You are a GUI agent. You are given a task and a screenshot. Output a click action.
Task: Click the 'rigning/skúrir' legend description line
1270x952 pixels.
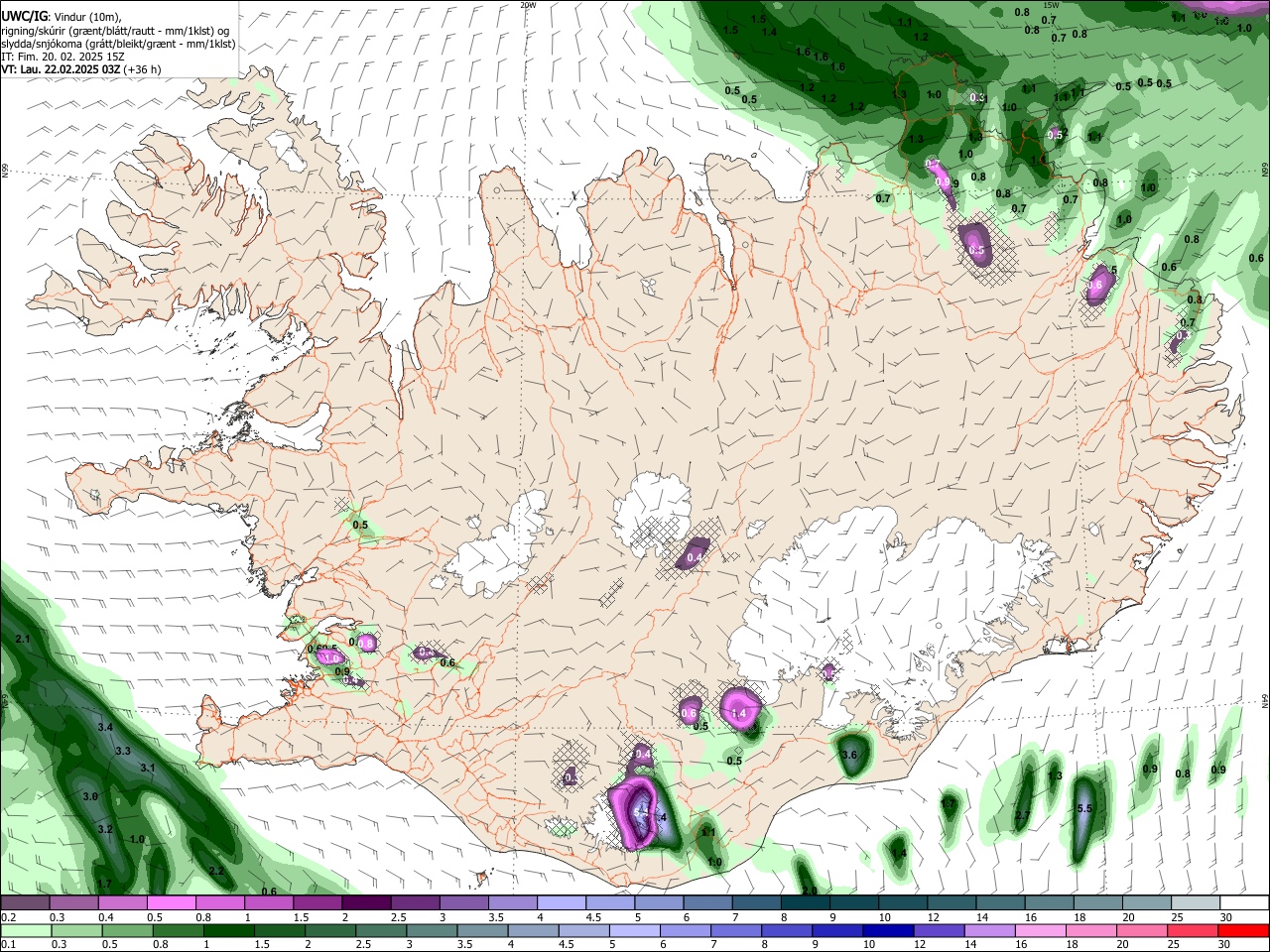[x=116, y=31]
